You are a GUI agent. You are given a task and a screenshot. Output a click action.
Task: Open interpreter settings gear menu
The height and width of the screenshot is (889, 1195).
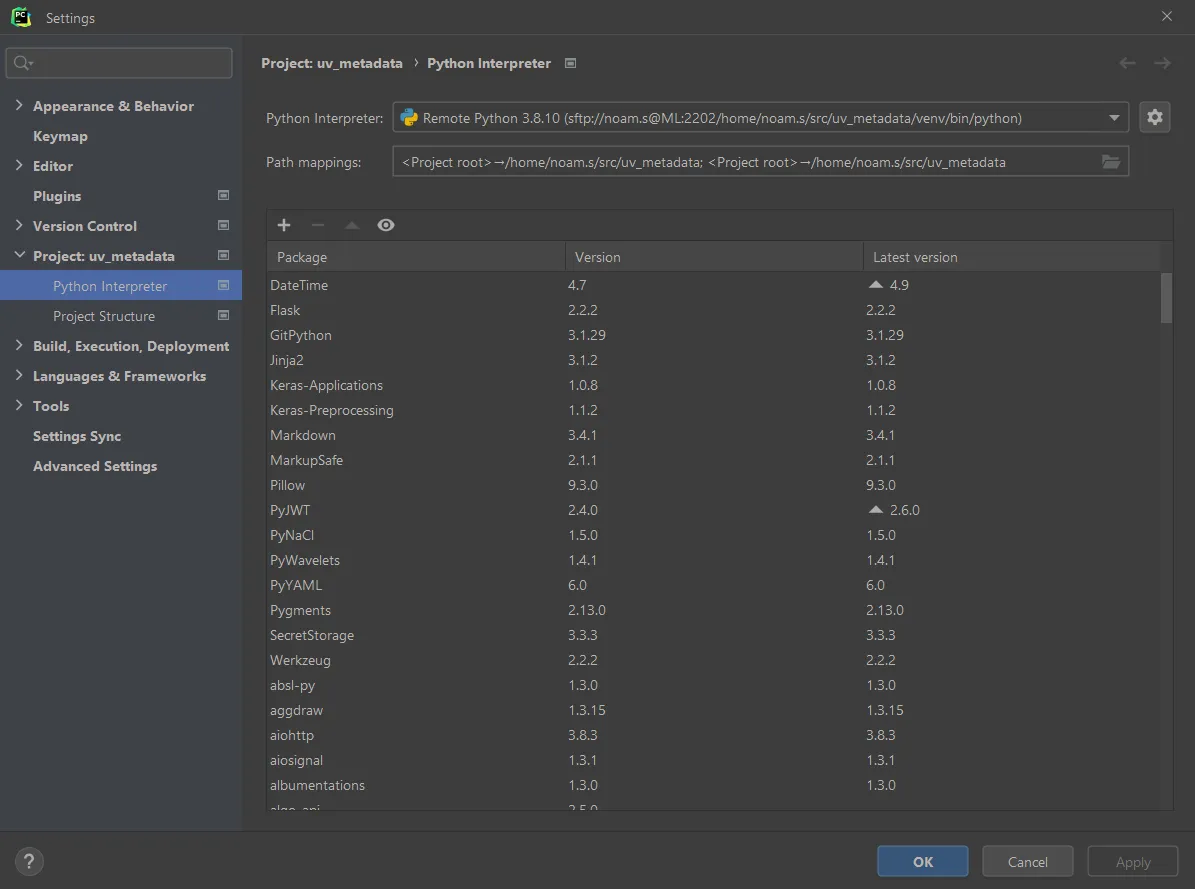pyautogui.click(x=1155, y=117)
